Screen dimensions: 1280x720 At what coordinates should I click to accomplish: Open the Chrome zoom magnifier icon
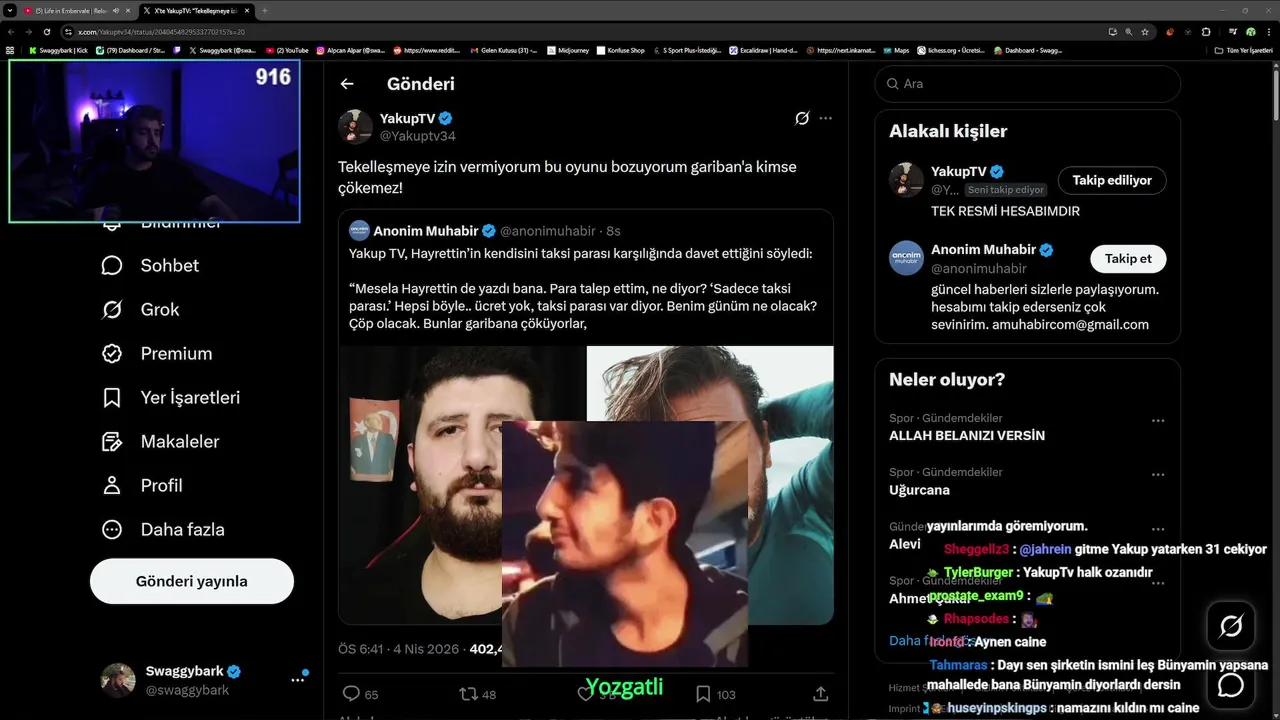tap(1129, 31)
